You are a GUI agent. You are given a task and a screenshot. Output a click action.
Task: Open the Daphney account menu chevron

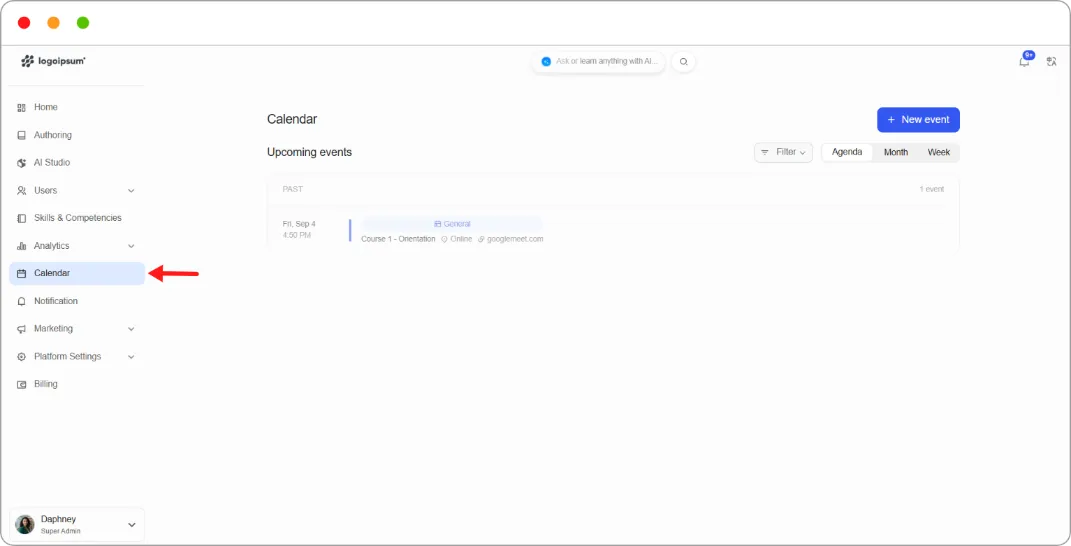click(132, 525)
